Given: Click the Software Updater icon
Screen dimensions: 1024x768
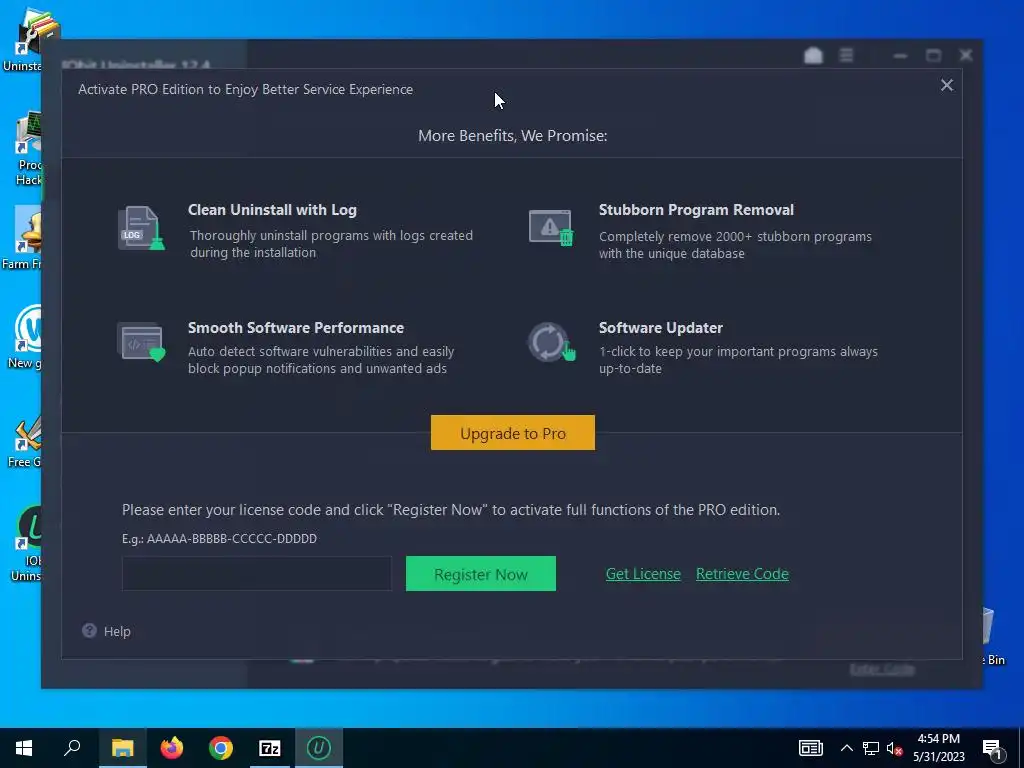Looking at the screenshot, I should pyautogui.click(x=552, y=342).
